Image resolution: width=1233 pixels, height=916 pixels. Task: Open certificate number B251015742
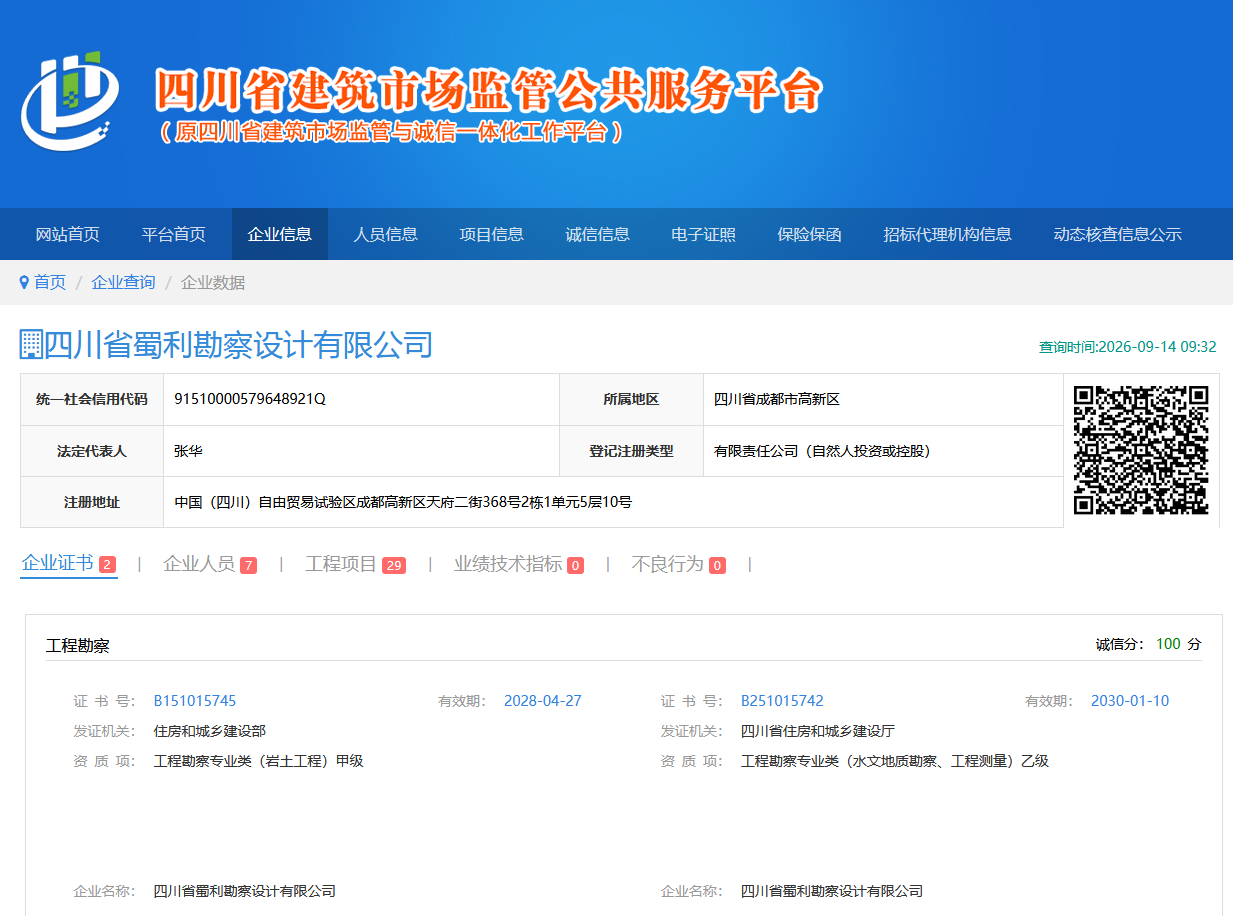pyautogui.click(x=782, y=701)
